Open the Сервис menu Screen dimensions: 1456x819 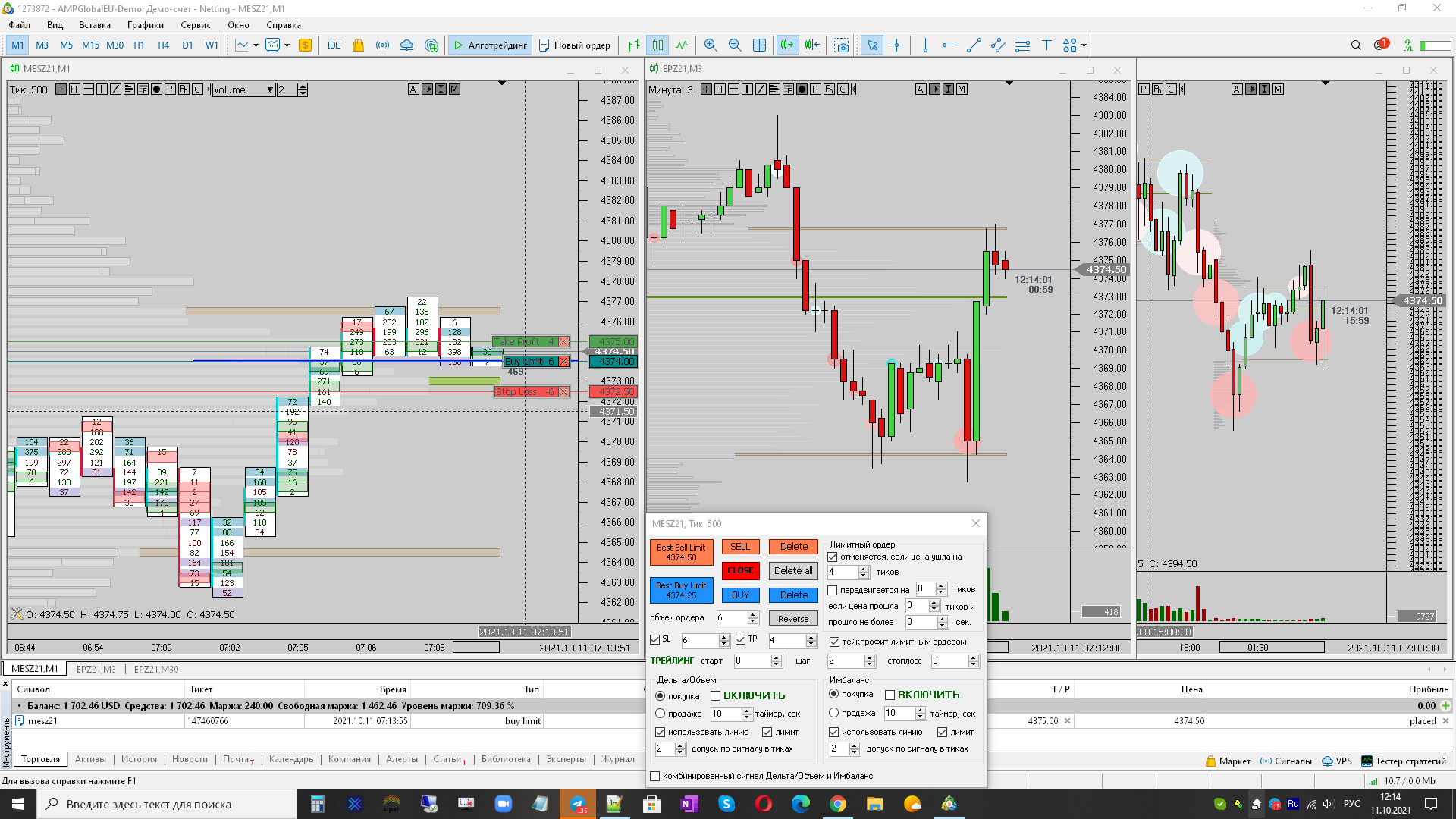(196, 25)
